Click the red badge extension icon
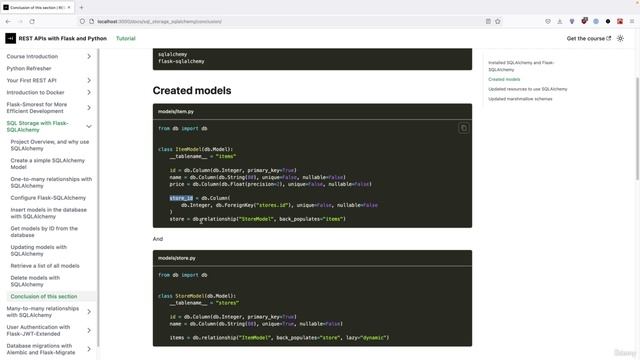 [584, 21]
